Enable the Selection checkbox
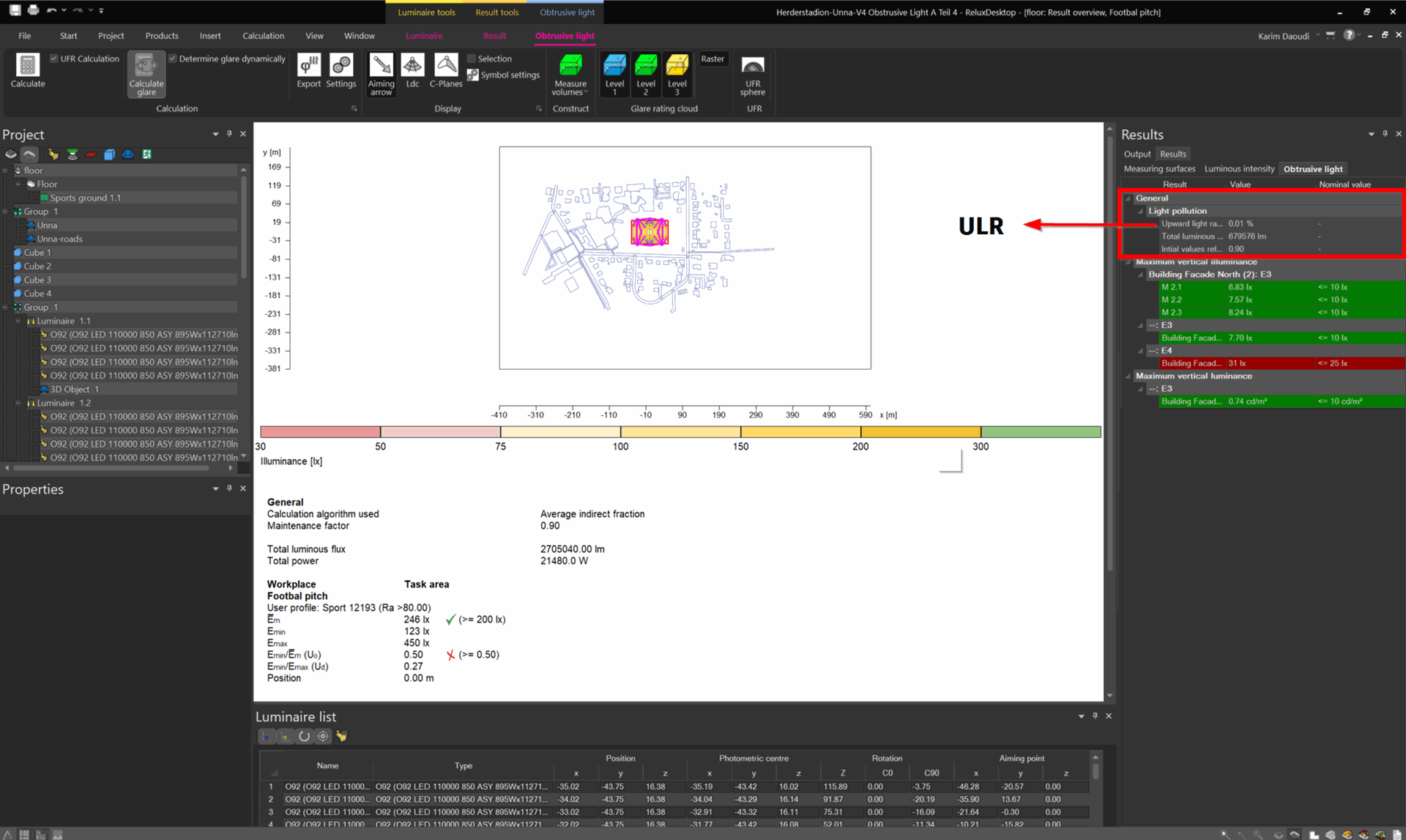Image resolution: width=1406 pixels, height=840 pixels. pyautogui.click(x=471, y=59)
